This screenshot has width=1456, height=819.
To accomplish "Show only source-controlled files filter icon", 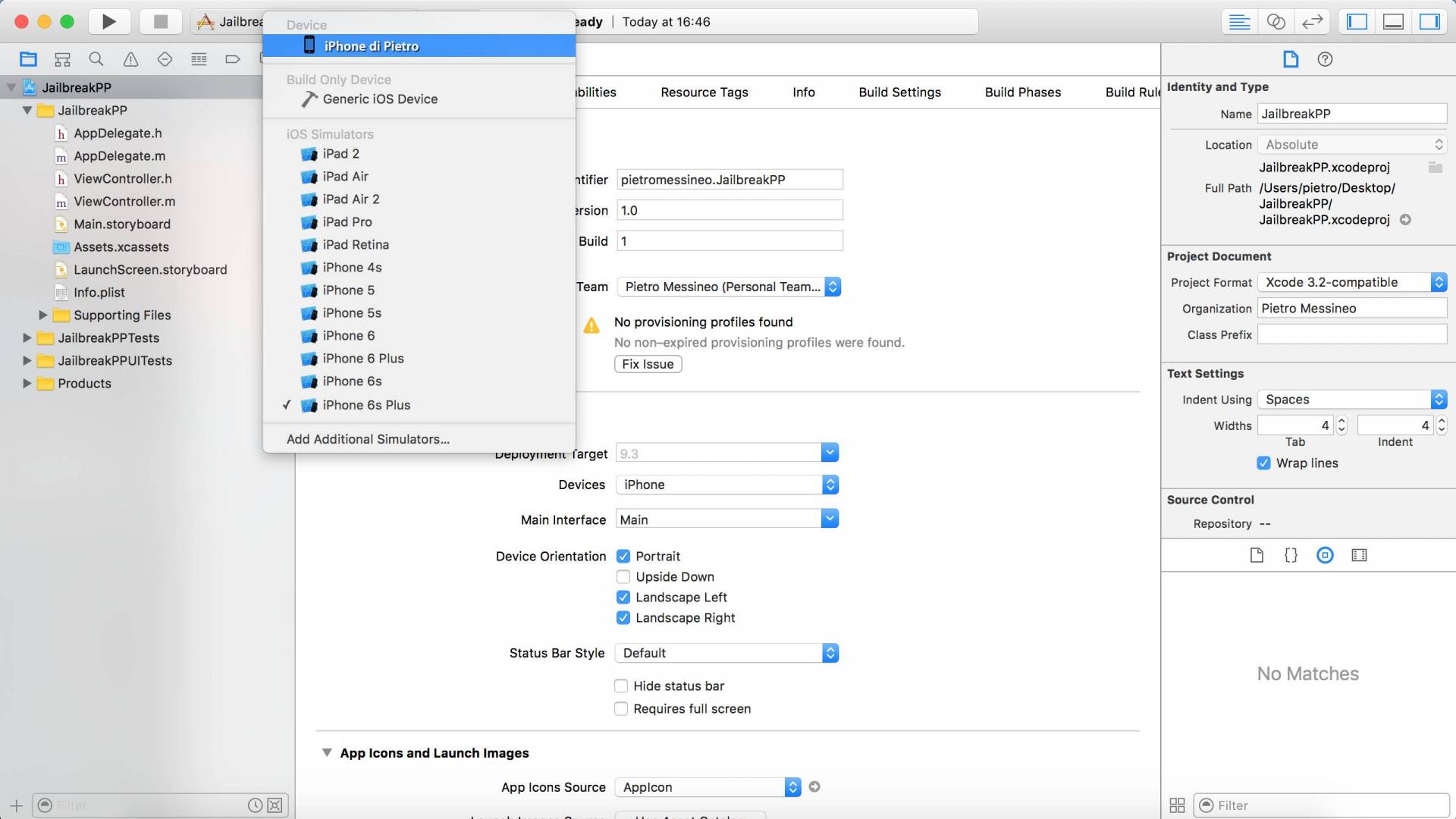I will click(275, 805).
